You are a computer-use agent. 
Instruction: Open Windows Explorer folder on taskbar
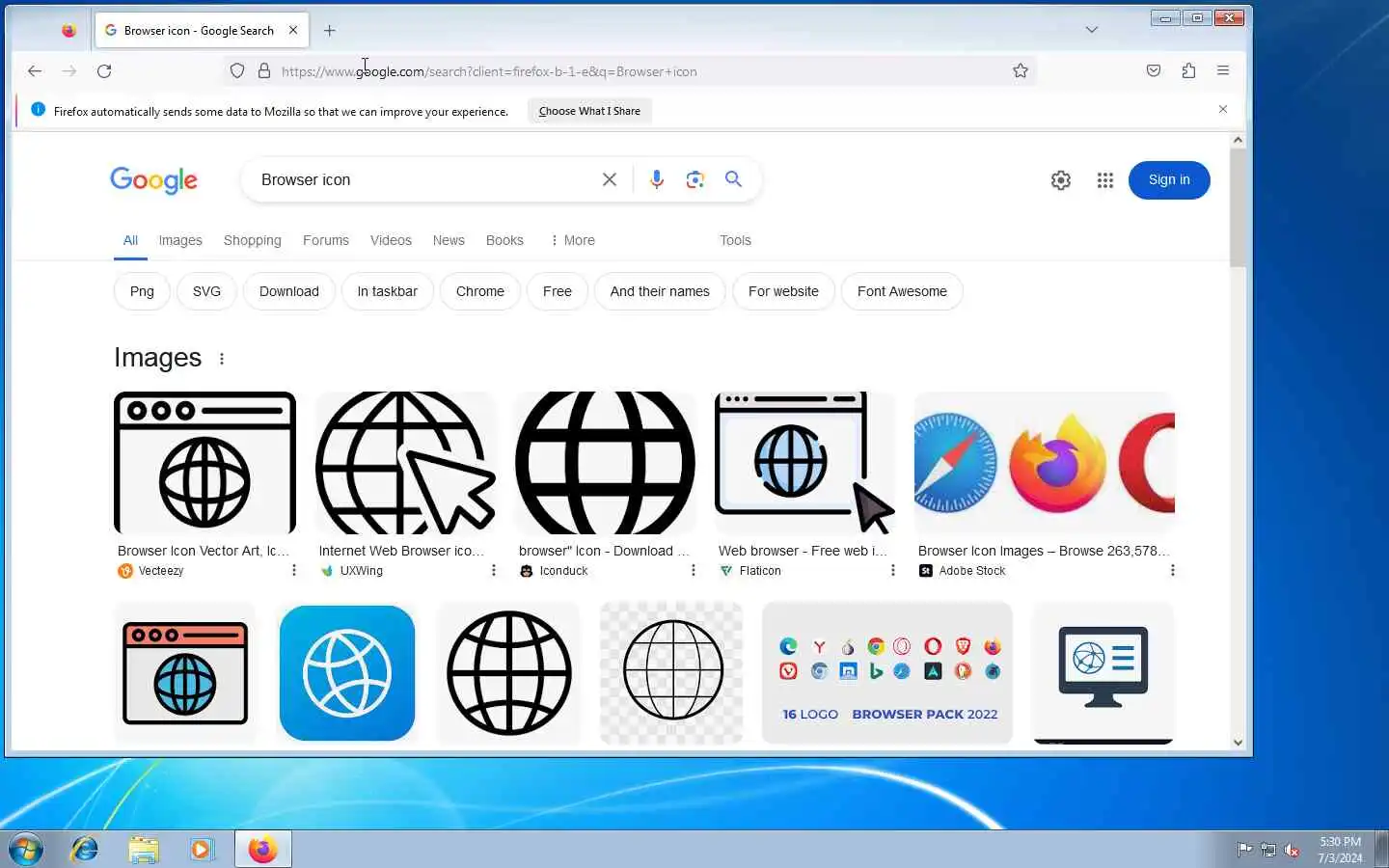tap(143, 850)
